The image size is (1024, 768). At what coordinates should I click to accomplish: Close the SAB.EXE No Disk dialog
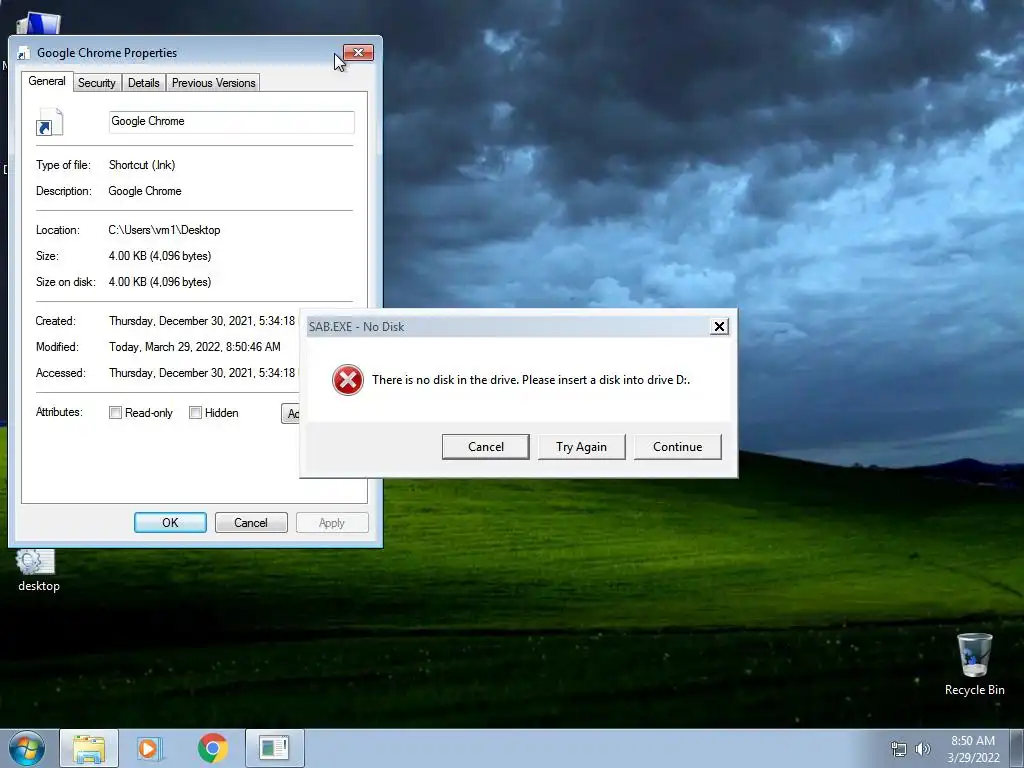(719, 327)
